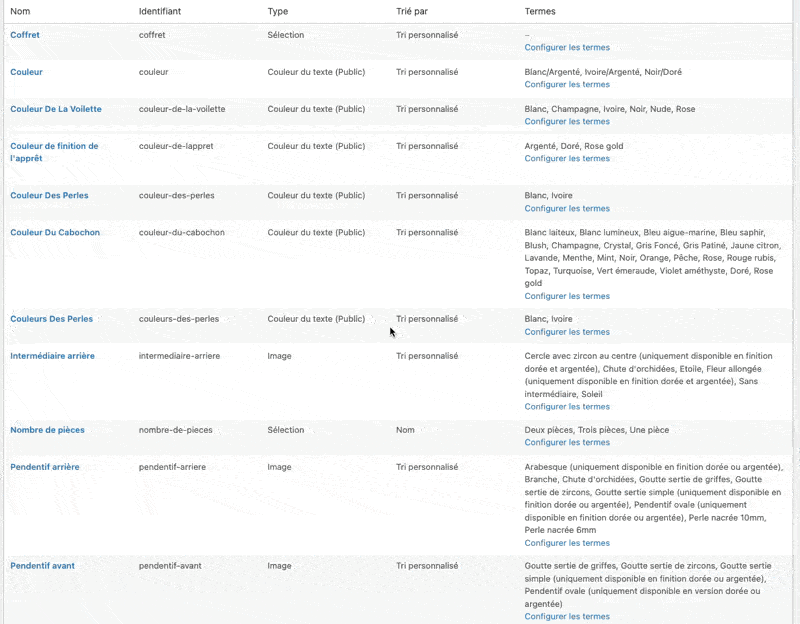Open Nombre de pièces attribute

coord(47,430)
